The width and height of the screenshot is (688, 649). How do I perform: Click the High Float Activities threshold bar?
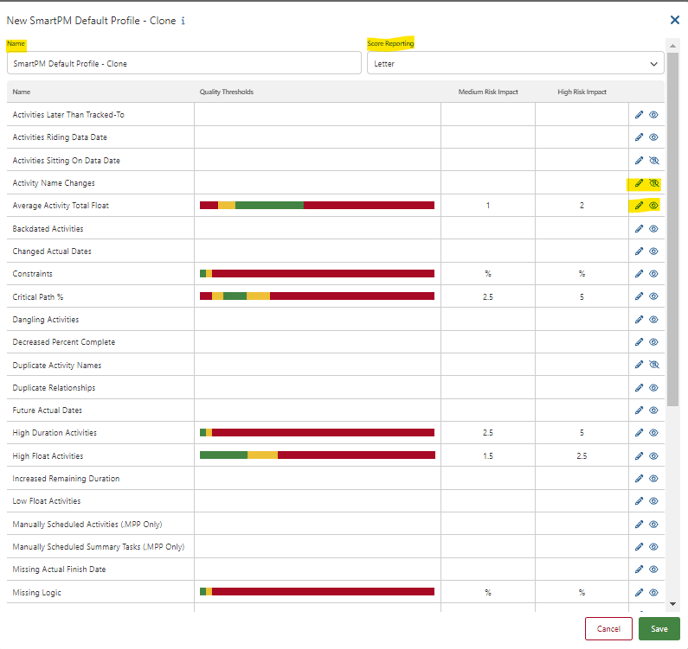pos(317,455)
